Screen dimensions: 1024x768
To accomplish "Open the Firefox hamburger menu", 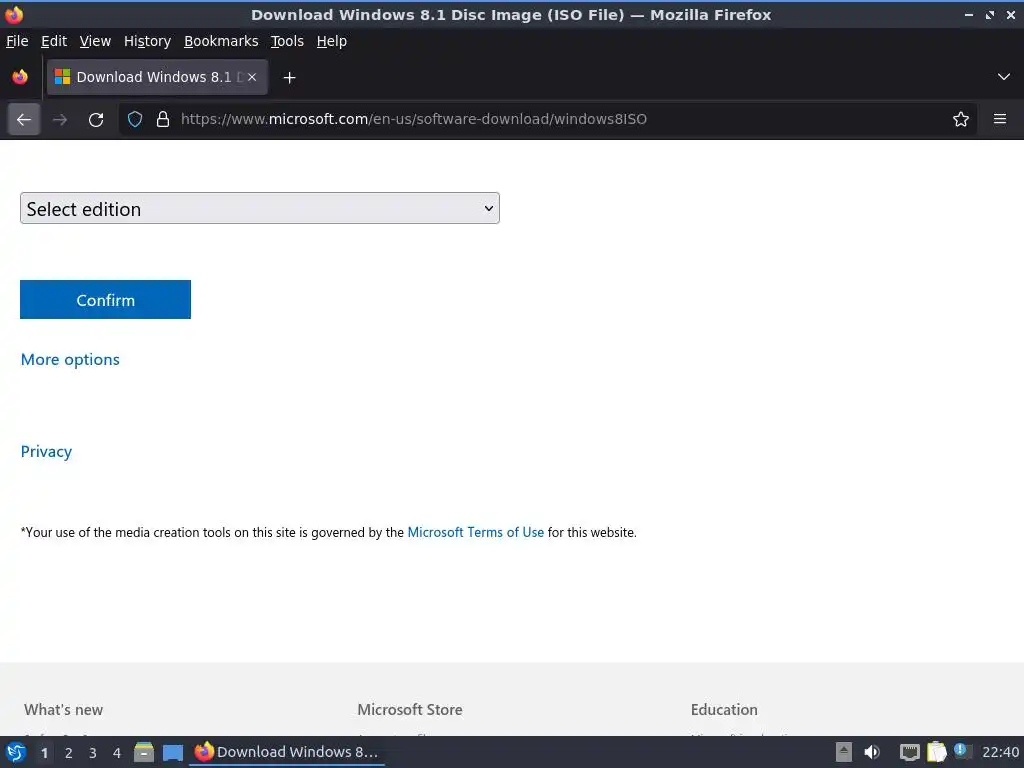I will 1000,119.
